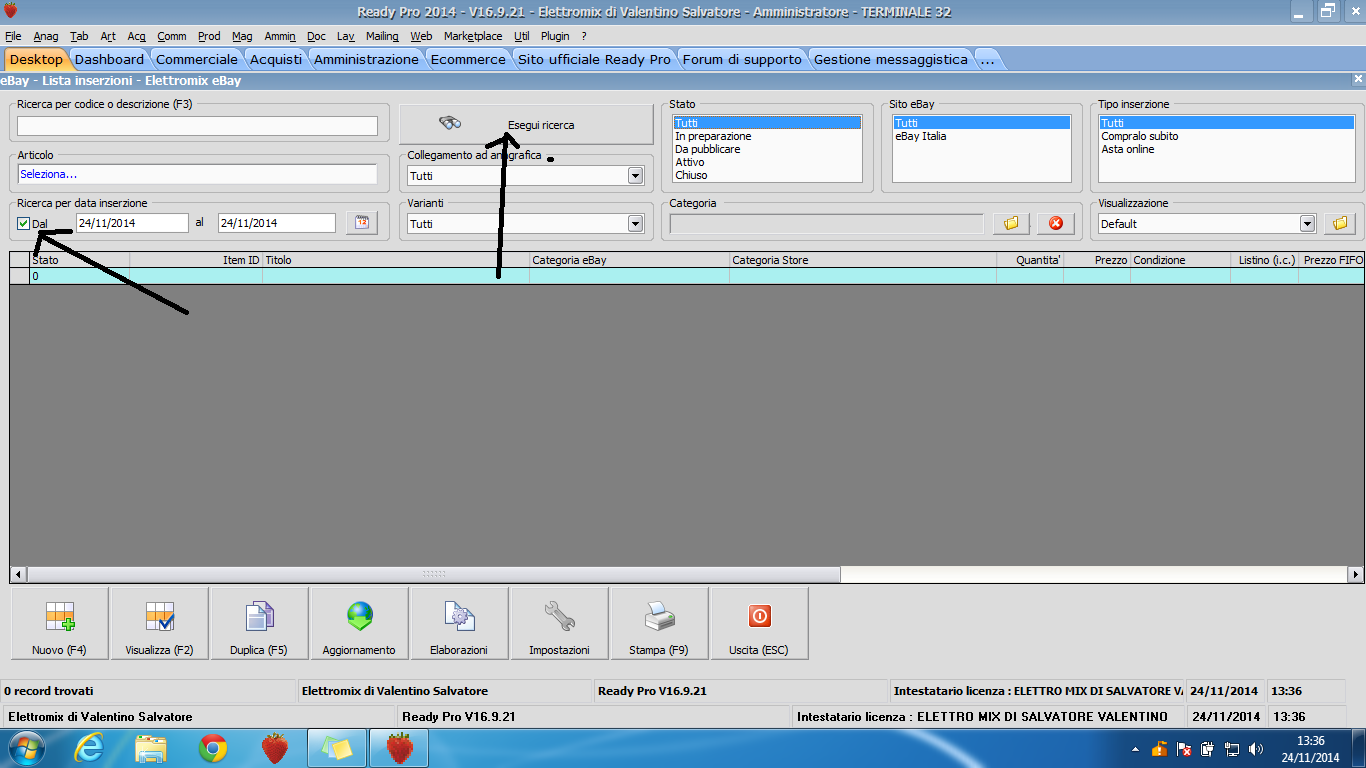Click the Ricerca per codice o descrizione field
Image resolution: width=1366 pixels, height=768 pixels.
[x=197, y=126]
